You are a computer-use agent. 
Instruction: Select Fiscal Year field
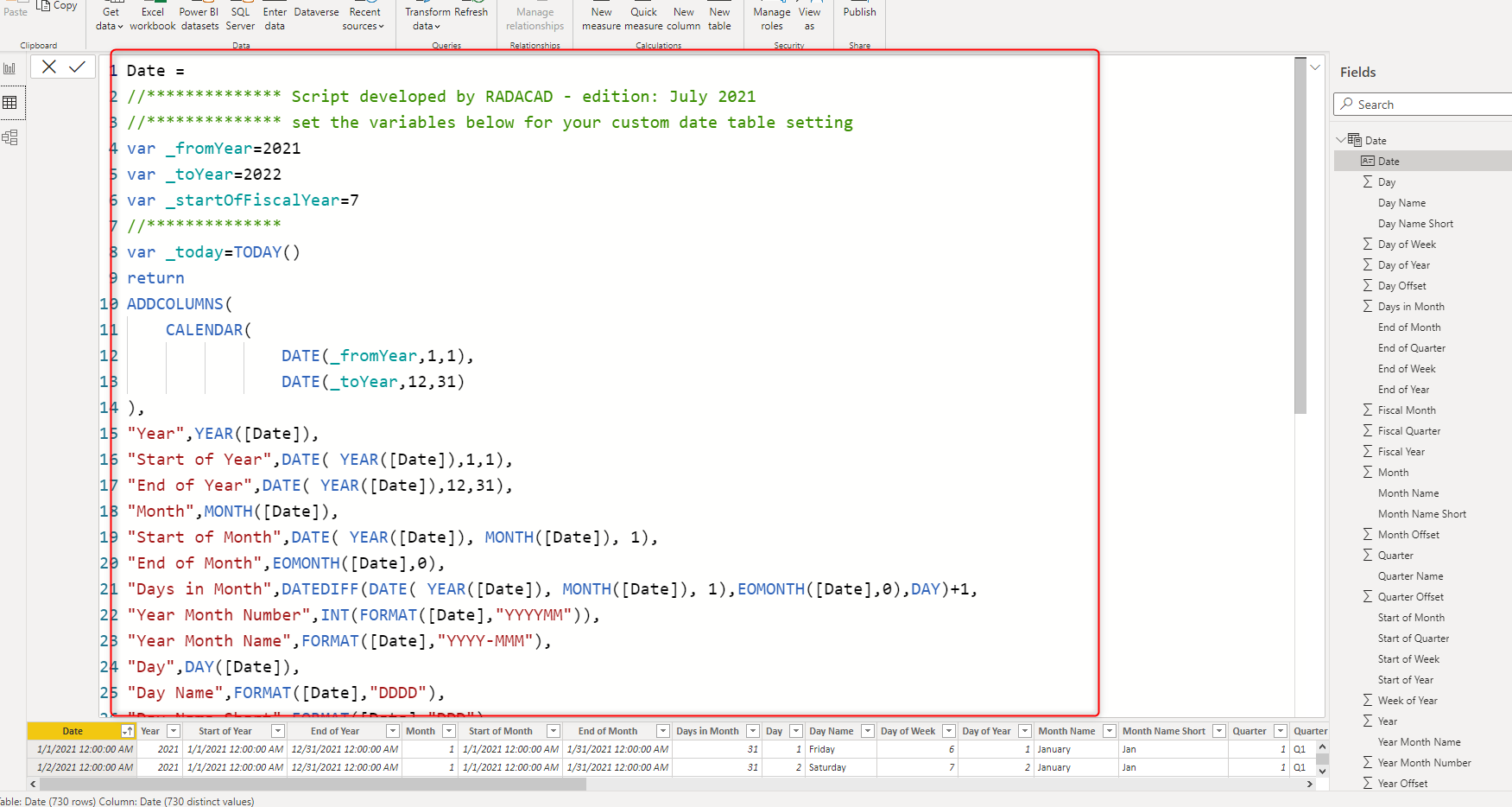[x=1401, y=452]
